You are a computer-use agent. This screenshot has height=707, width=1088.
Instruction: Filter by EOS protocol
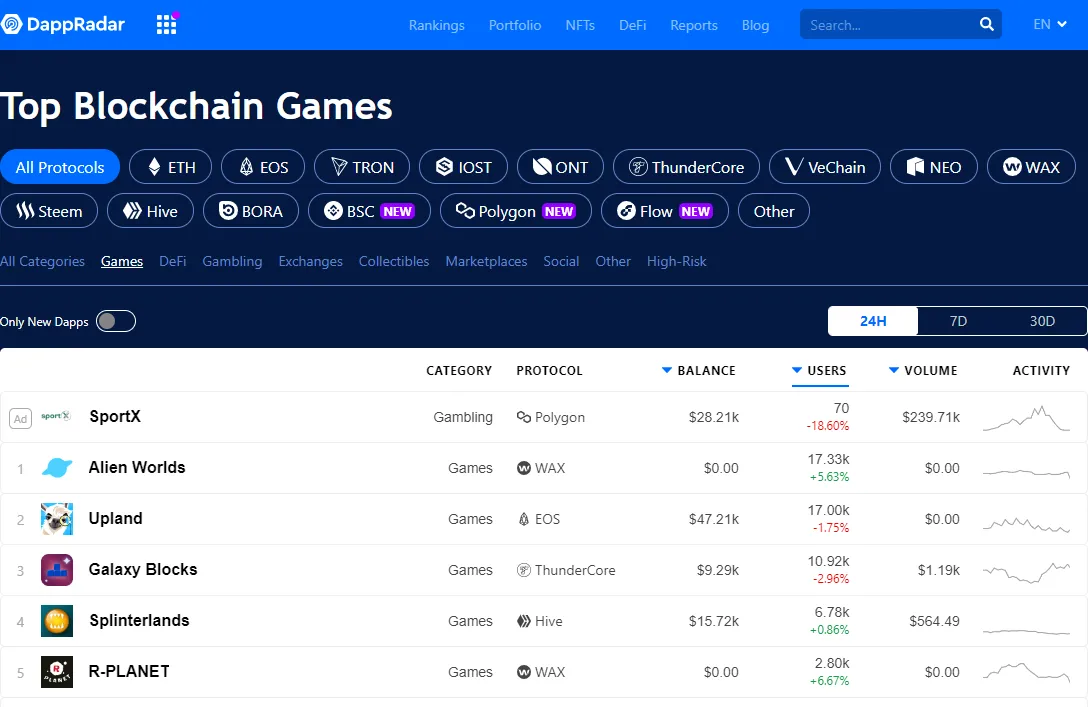coord(263,167)
